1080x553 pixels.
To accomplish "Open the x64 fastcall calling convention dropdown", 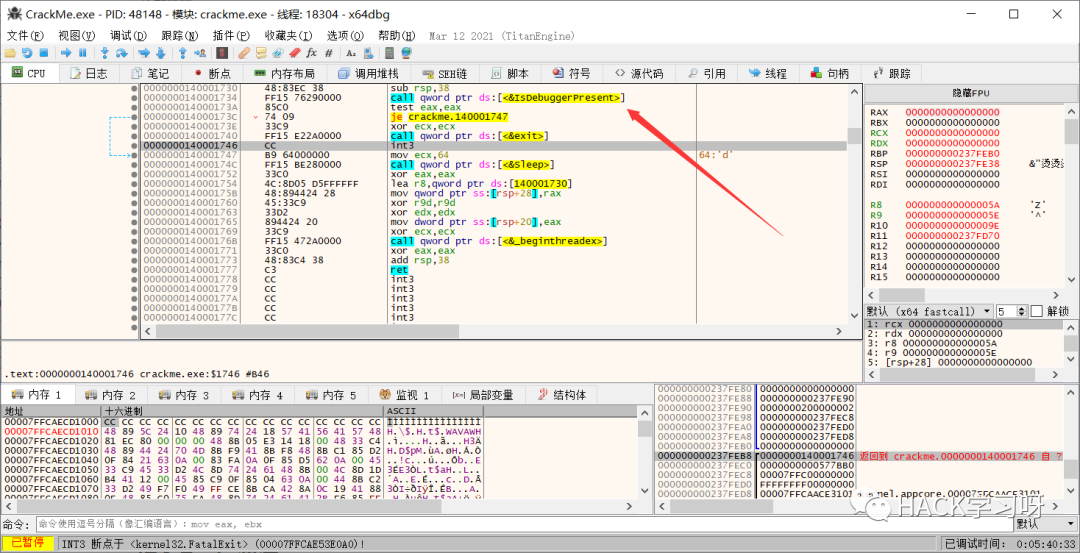I will point(929,311).
